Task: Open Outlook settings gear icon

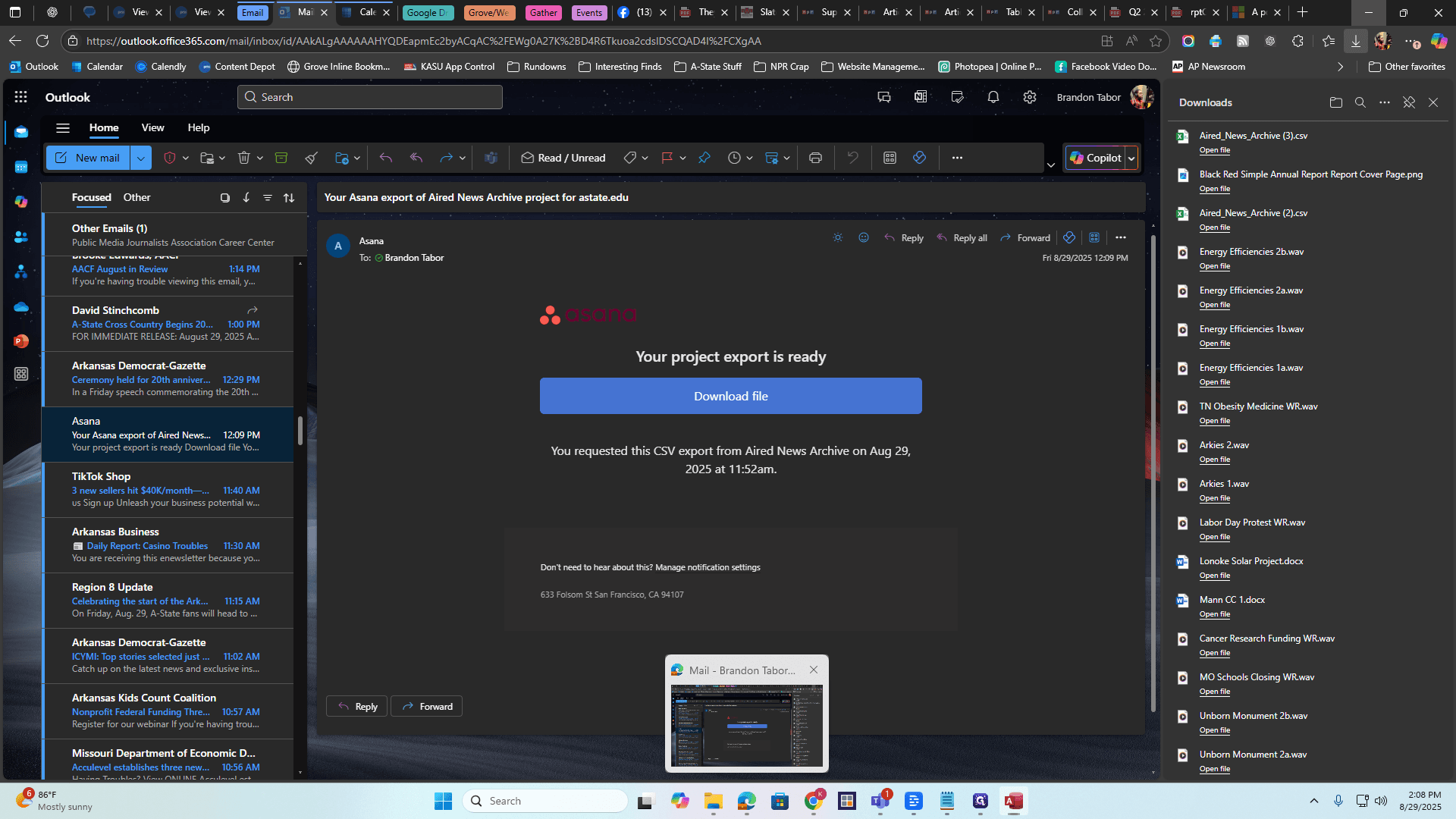Action: (x=1030, y=97)
